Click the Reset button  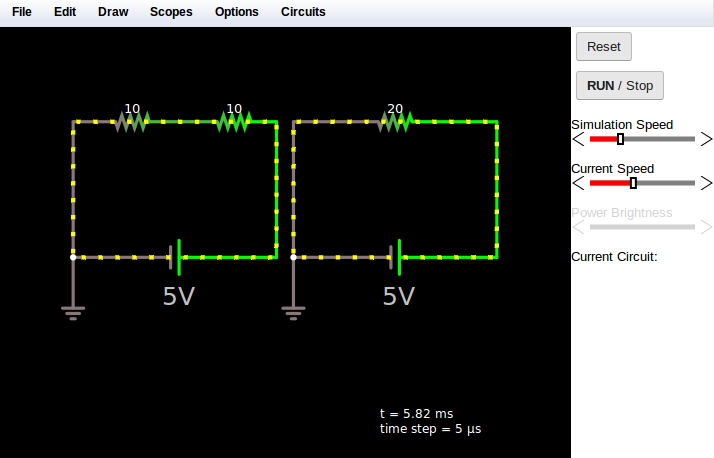(604, 46)
